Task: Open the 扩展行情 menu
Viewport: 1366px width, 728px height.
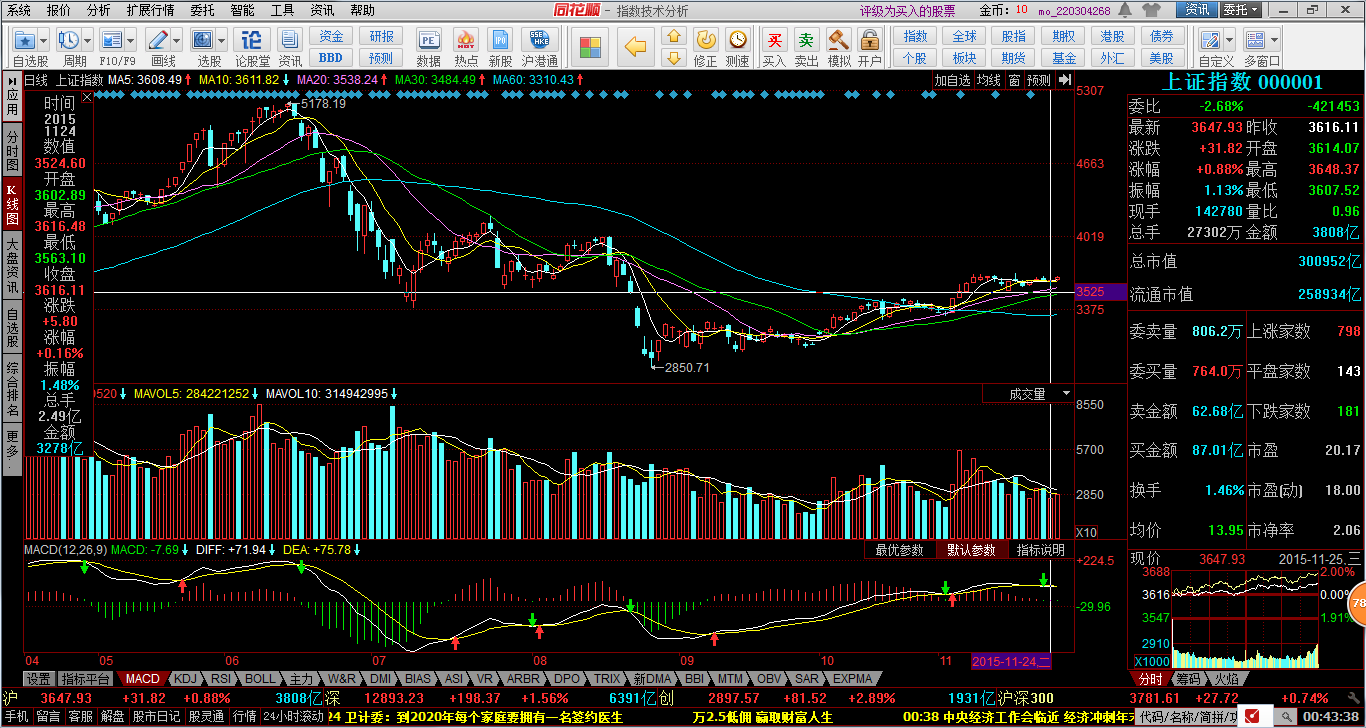Action: (150, 10)
